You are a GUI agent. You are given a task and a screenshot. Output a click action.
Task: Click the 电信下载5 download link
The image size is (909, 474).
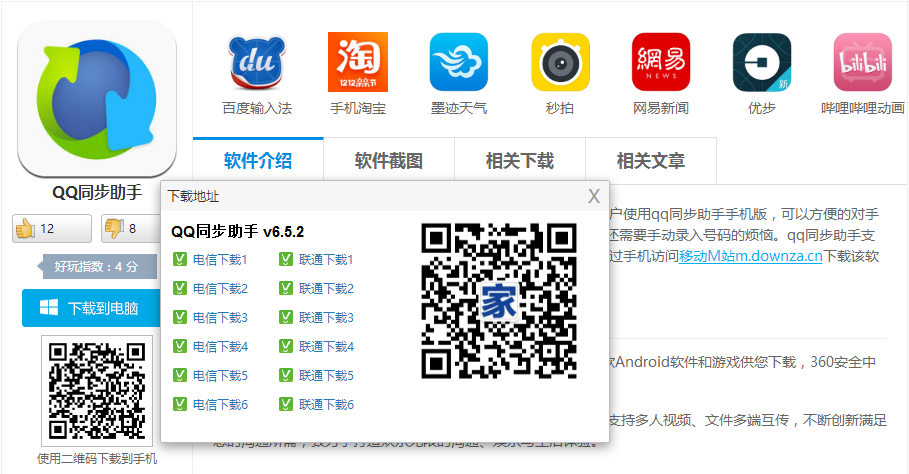(220, 375)
